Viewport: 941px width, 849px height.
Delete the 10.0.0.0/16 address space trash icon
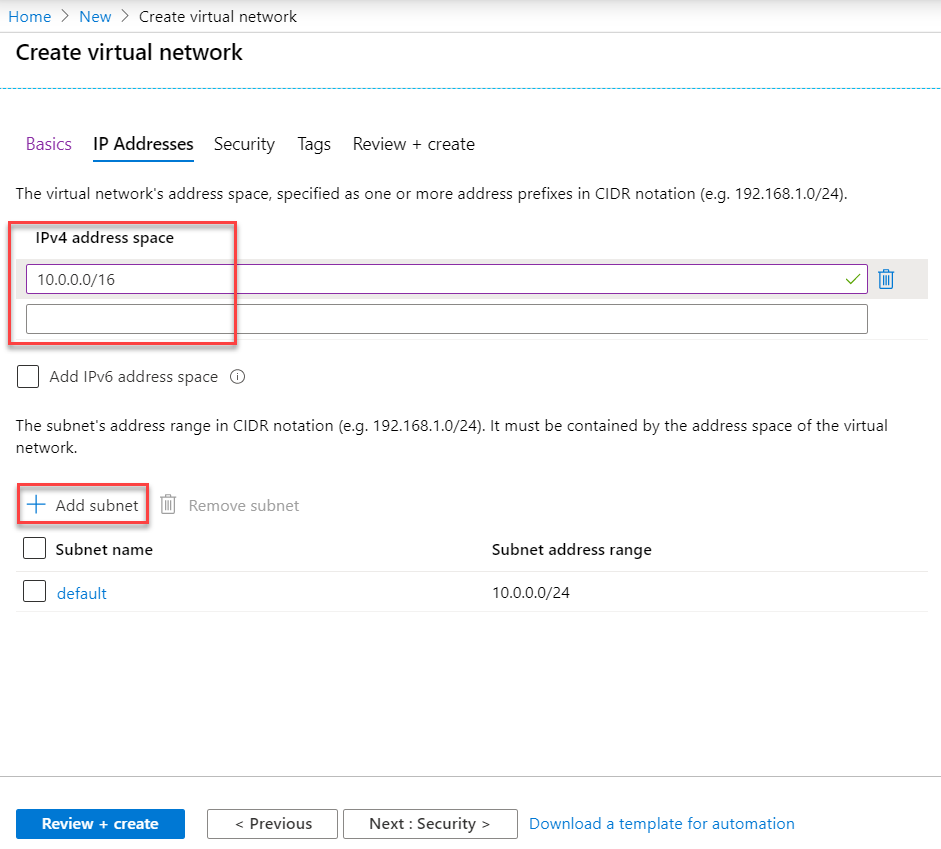(x=886, y=279)
